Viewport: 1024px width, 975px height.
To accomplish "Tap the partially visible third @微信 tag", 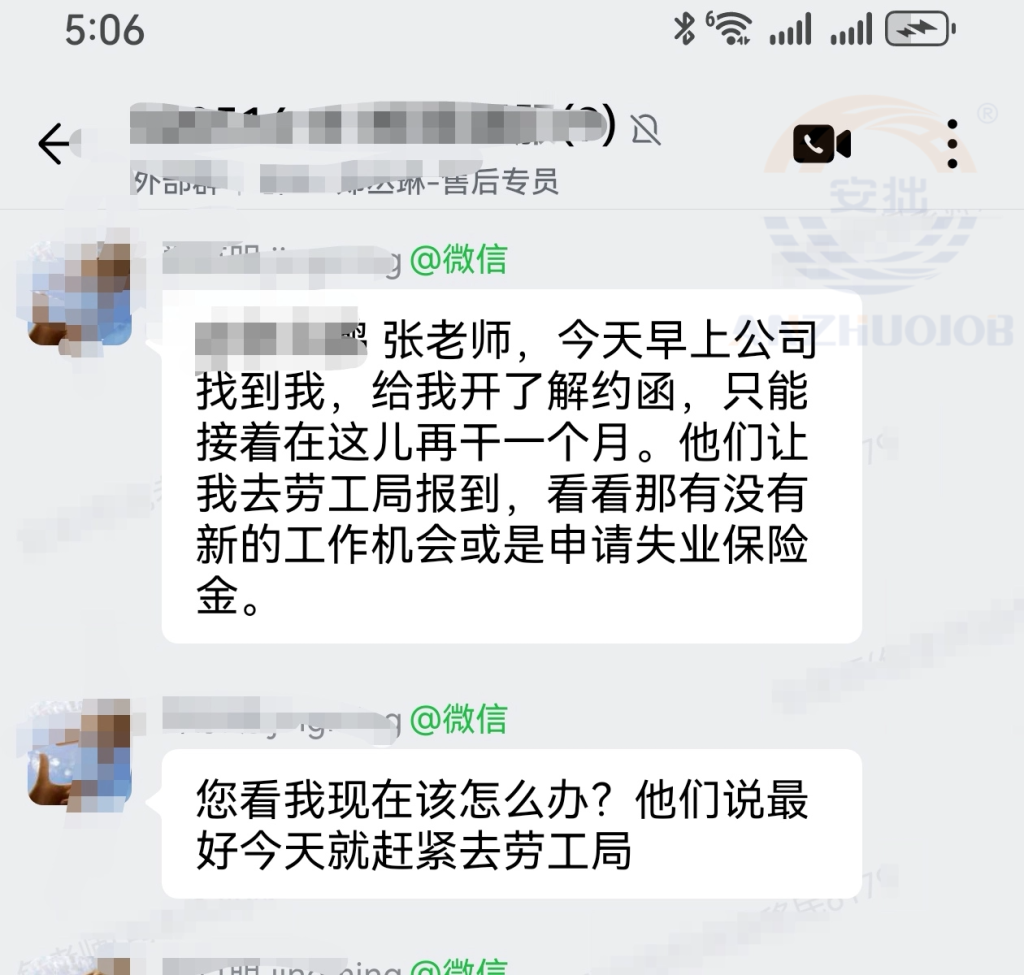I will point(458,967).
